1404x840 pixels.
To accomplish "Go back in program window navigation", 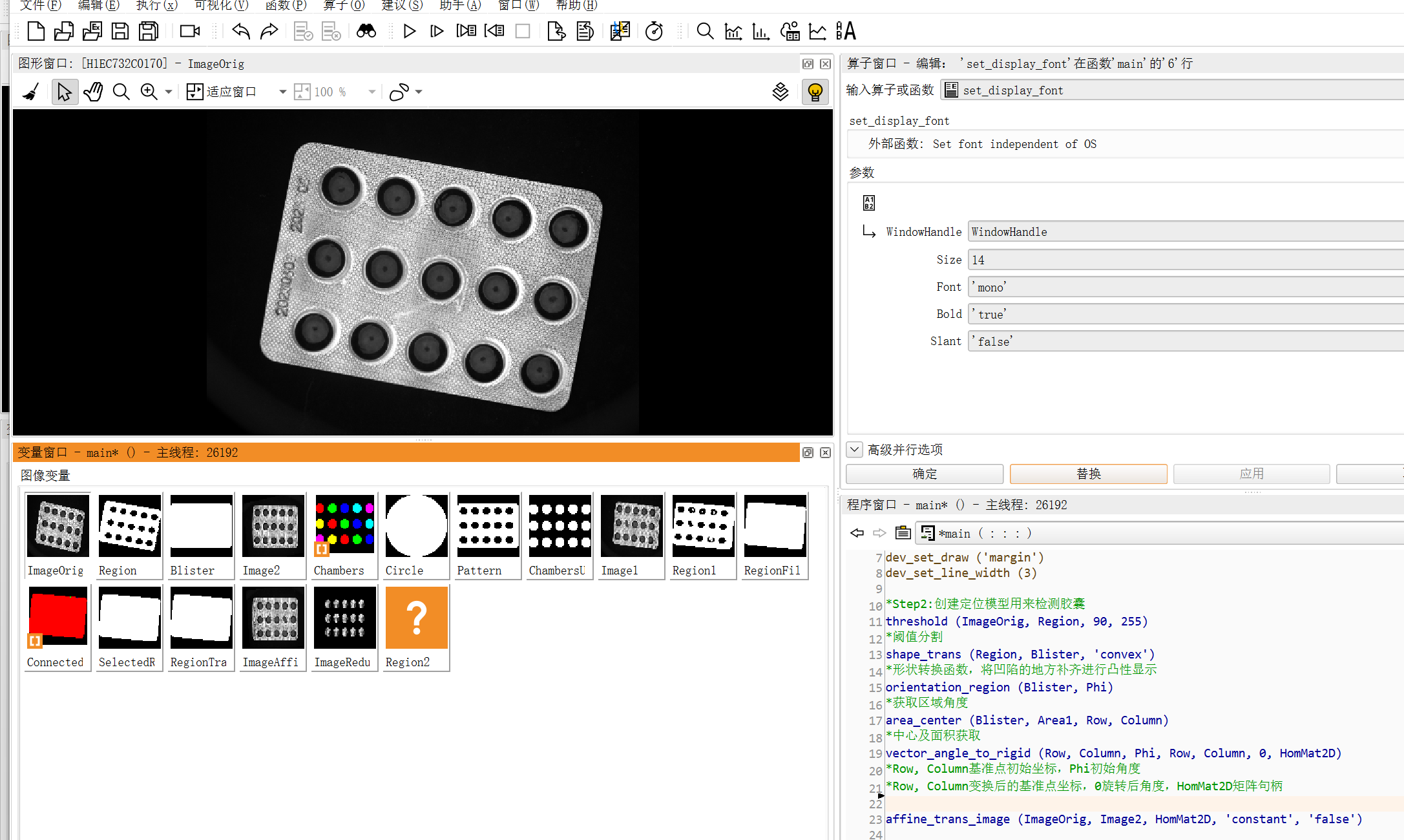I will pos(857,533).
